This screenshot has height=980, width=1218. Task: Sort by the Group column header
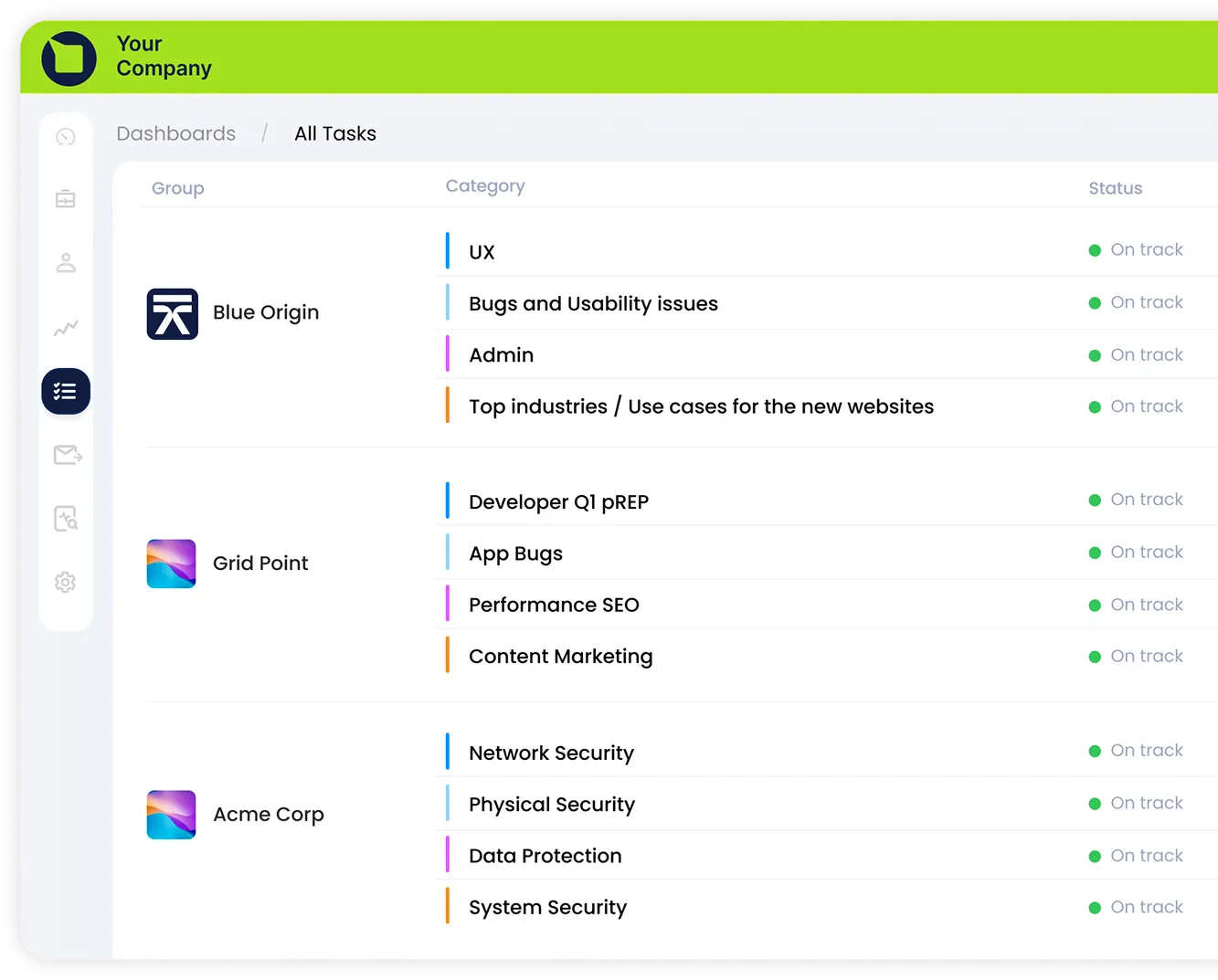click(x=178, y=188)
